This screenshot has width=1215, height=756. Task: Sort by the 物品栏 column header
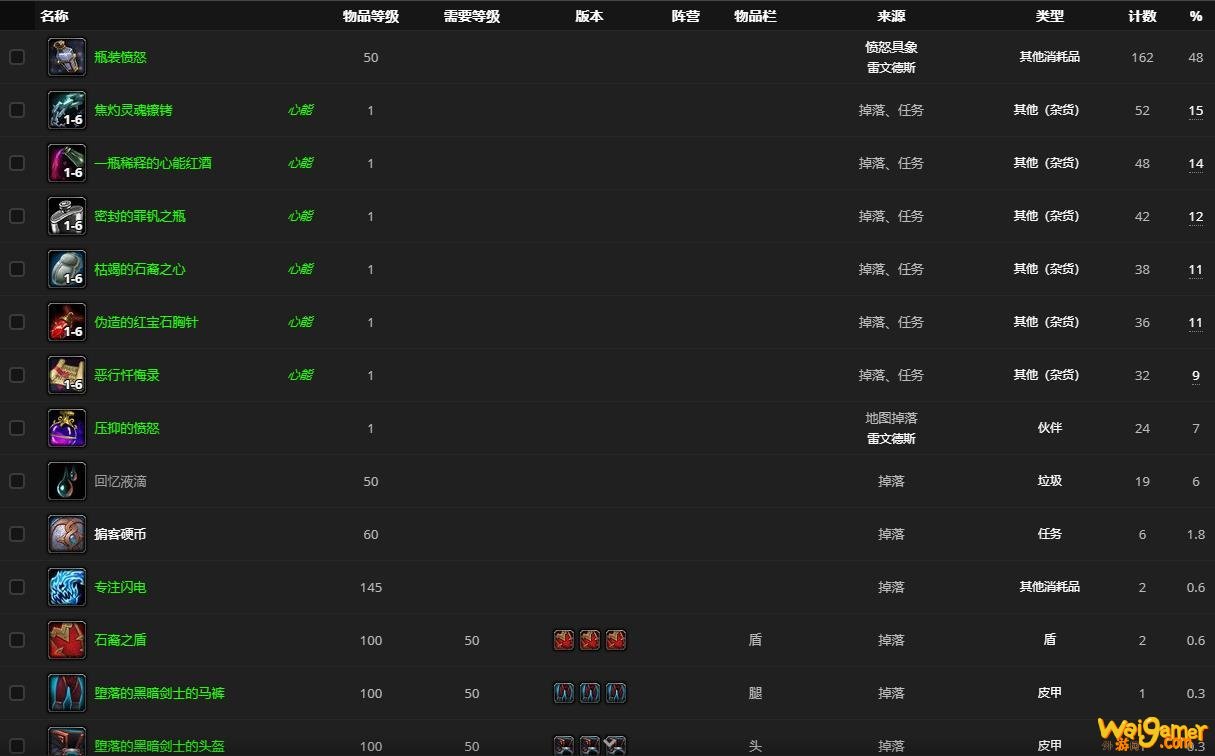tap(755, 16)
